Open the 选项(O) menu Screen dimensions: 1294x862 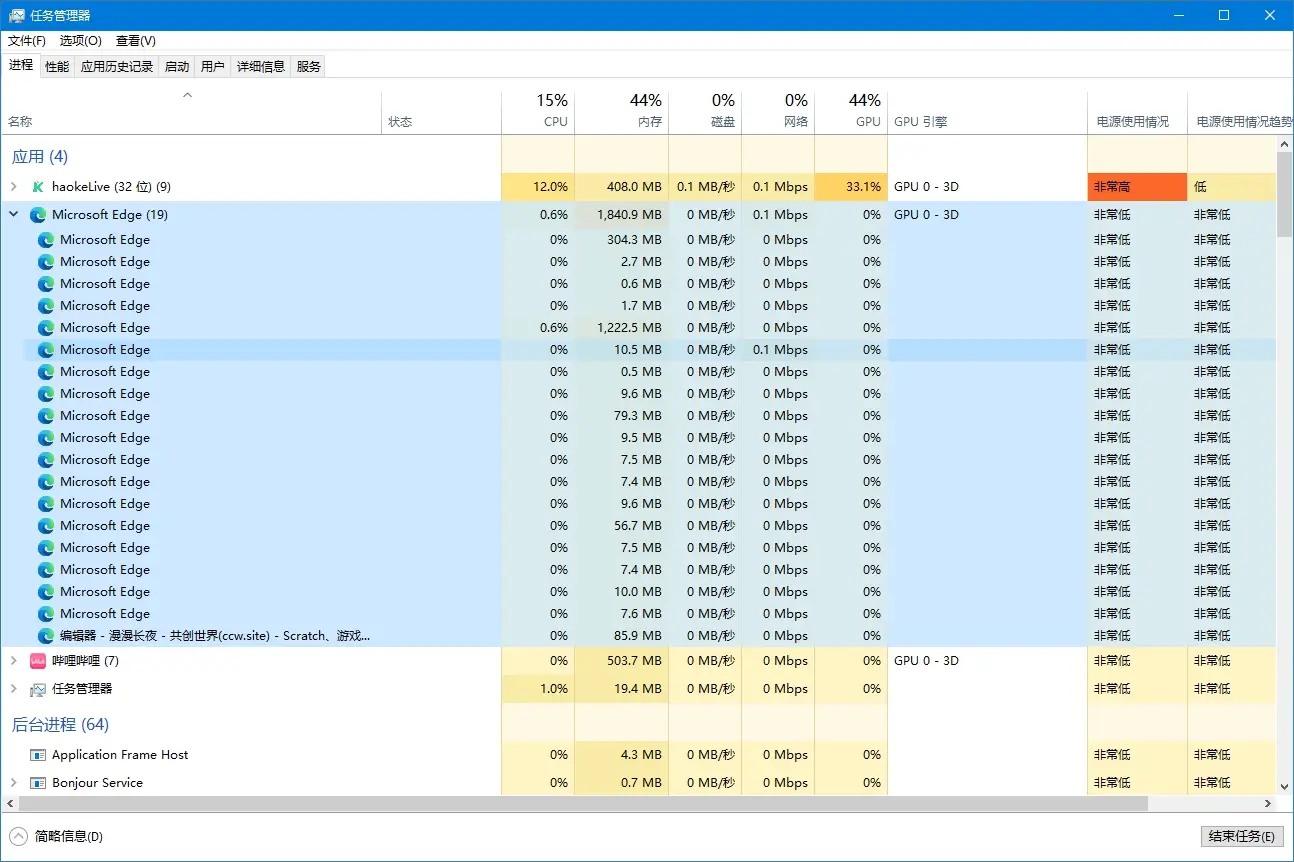[81, 41]
